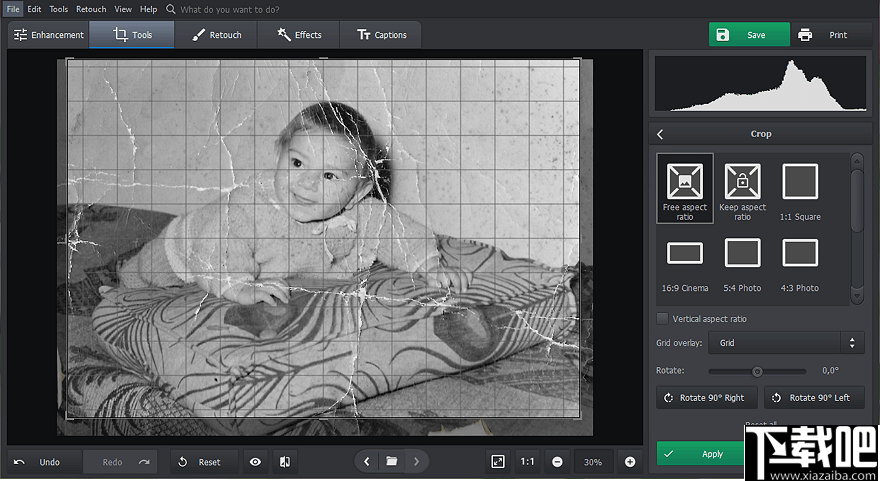880x481 pixels.
Task: Select the 1:1 Square crop preset
Action: pyautogui.click(x=800, y=191)
